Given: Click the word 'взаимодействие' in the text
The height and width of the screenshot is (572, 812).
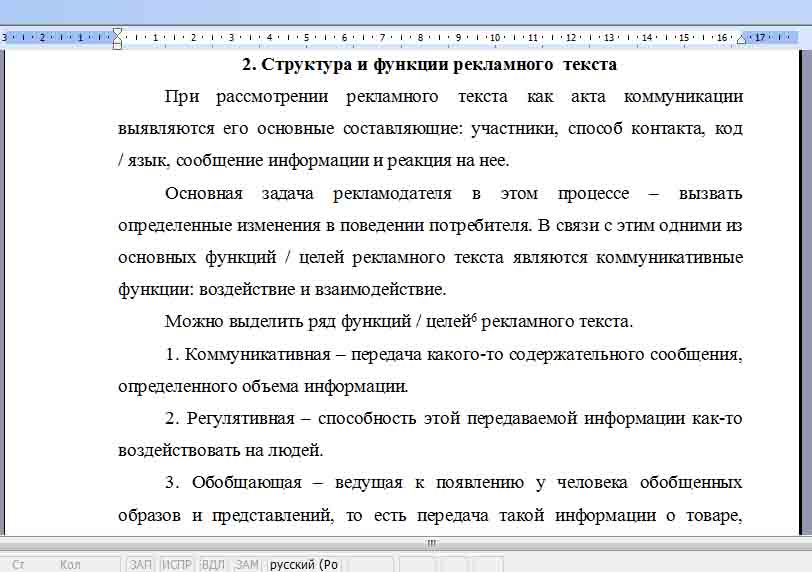Looking at the screenshot, I should 380,289.
